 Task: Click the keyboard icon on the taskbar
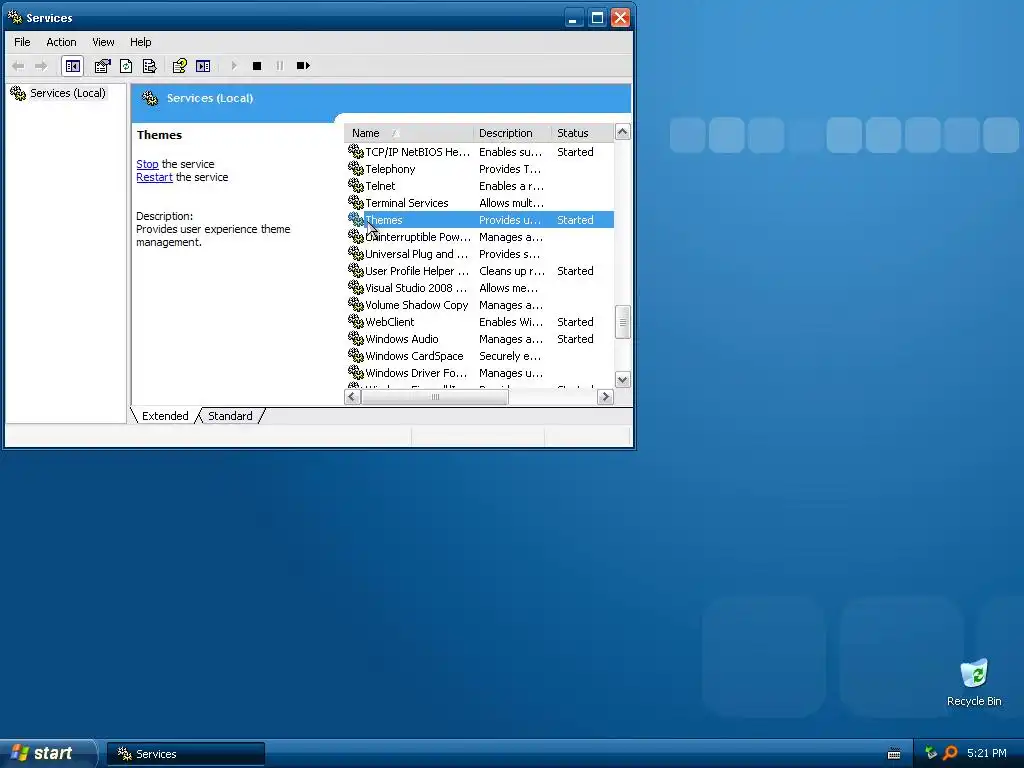pyautogui.click(x=894, y=754)
